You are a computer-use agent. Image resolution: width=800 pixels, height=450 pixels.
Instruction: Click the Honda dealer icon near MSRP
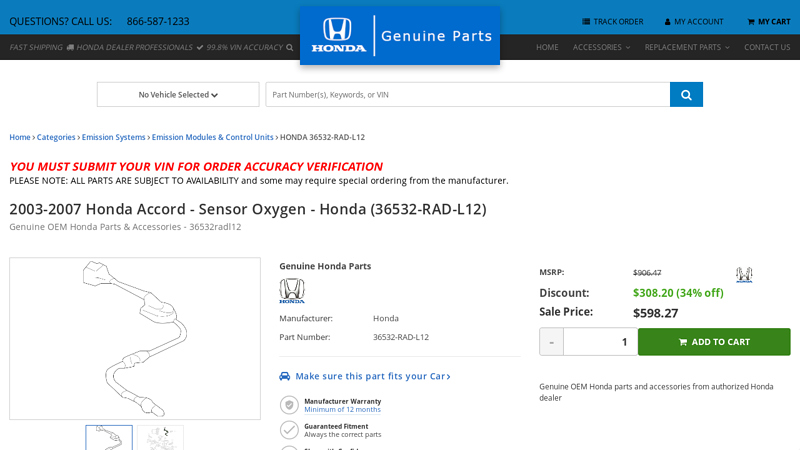point(744,274)
